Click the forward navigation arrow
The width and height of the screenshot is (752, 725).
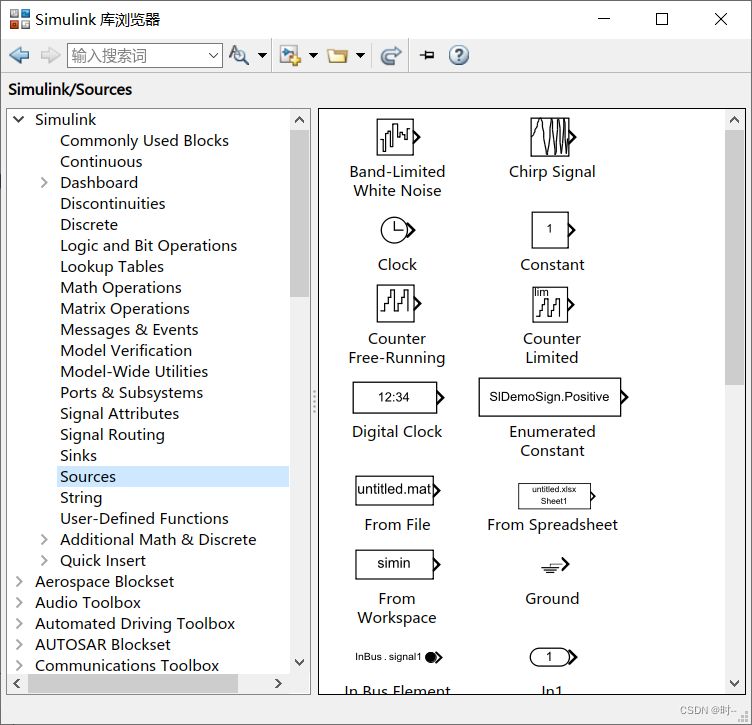click(x=50, y=55)
